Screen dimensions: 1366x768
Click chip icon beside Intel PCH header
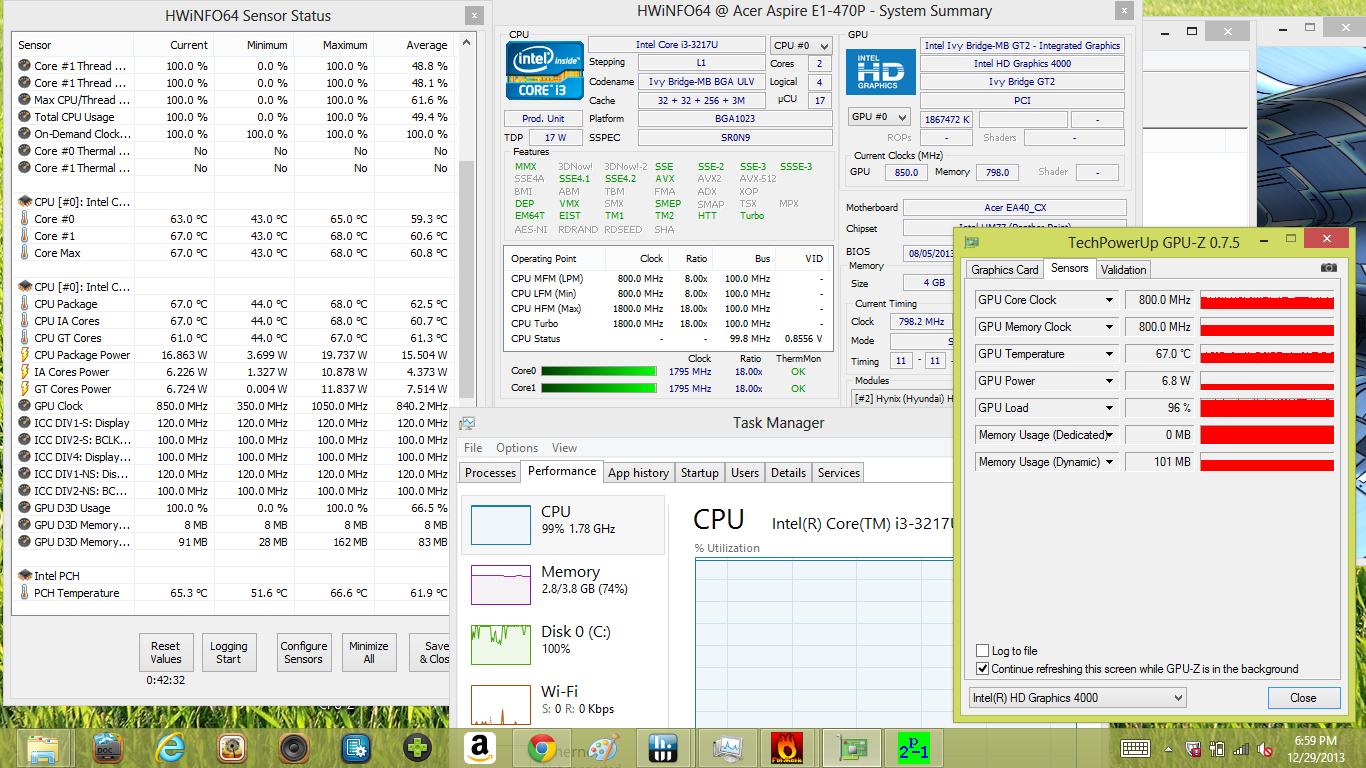click(24, 576)
